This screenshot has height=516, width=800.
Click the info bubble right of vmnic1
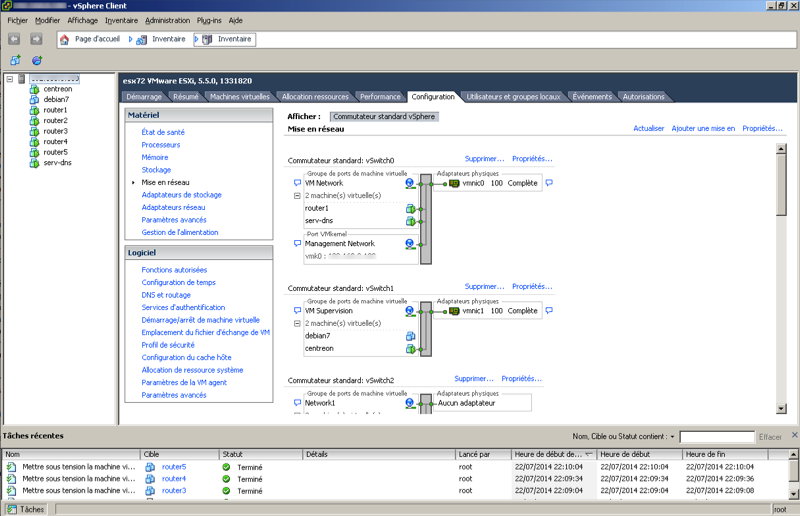(x=549, y=311)
